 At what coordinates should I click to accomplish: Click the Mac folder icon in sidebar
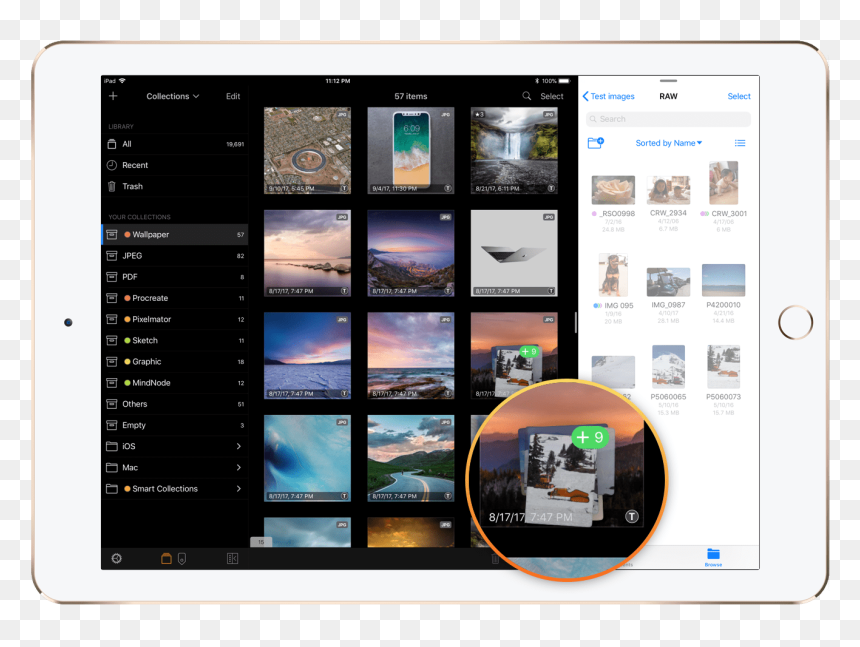pyautogui.click(x=112, y=468)
